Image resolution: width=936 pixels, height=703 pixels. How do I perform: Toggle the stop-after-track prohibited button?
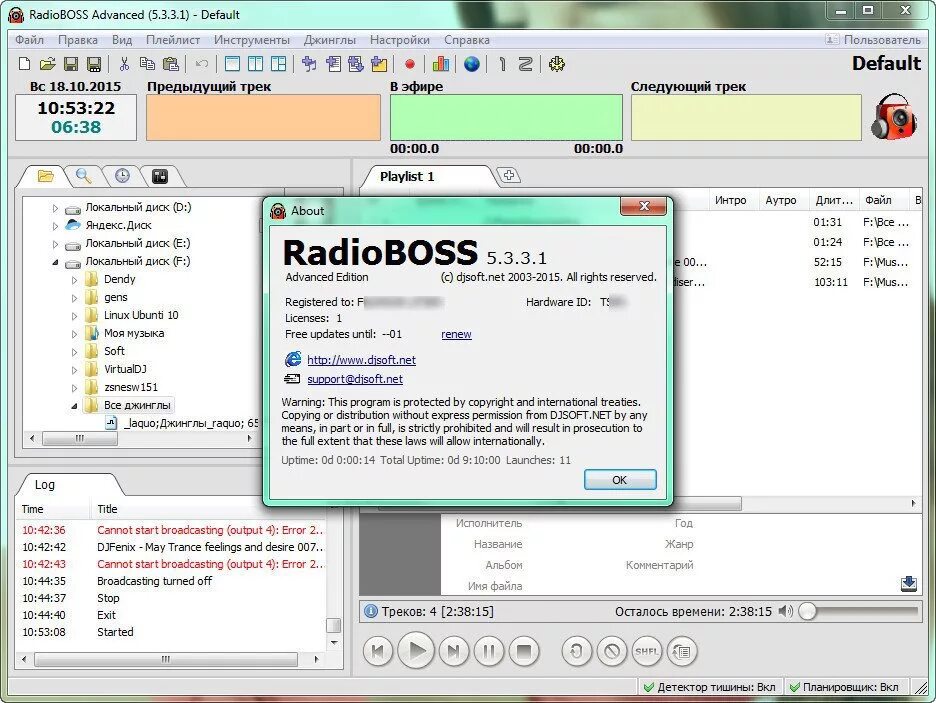pyautogui.click(x=612, y=651)
